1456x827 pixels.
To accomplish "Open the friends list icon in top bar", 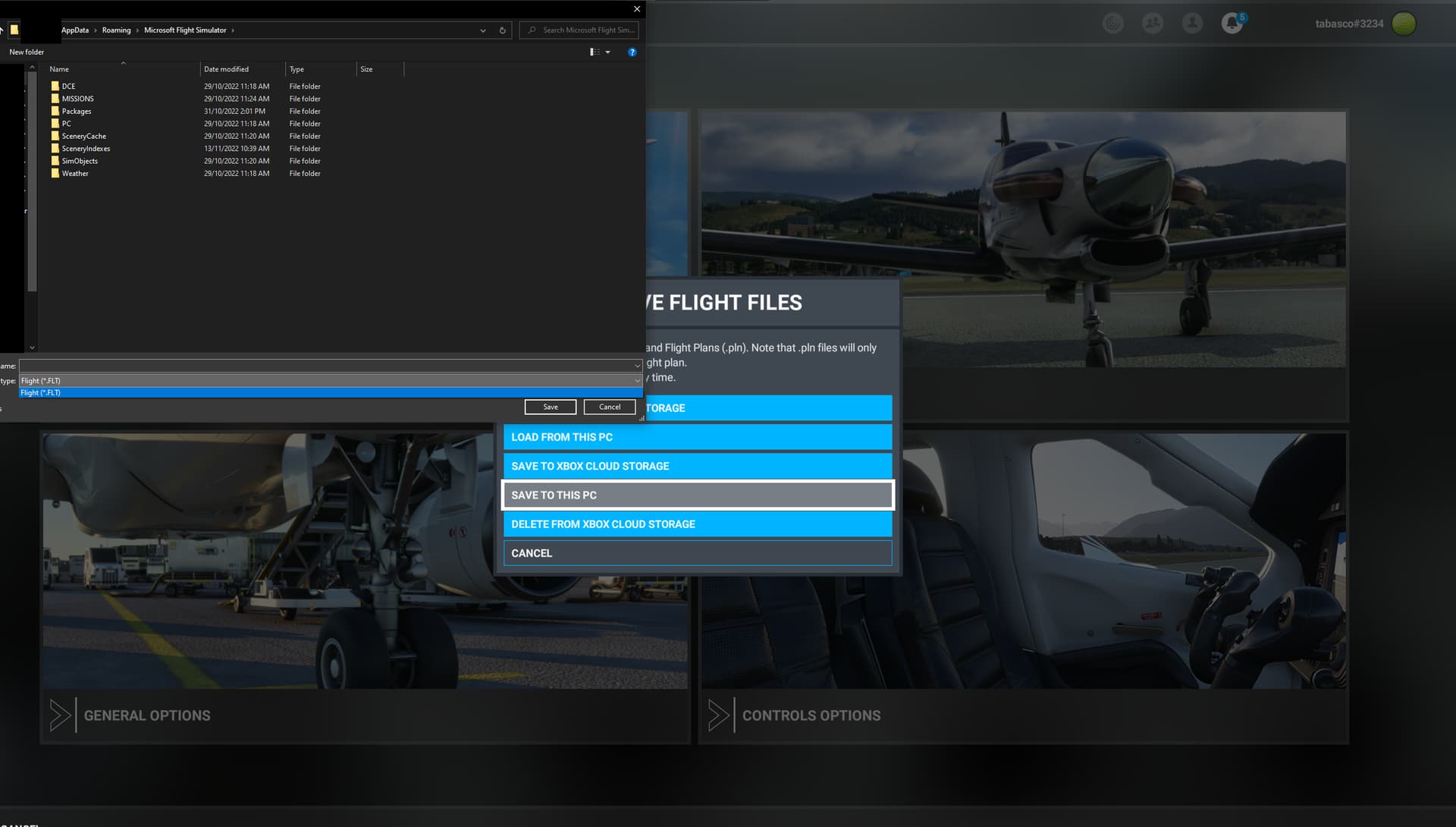I will coord(1153,24).
